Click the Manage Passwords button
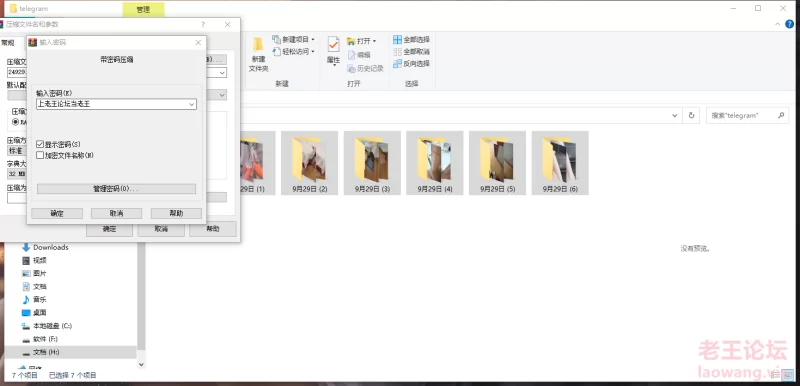 pos(116,189)
